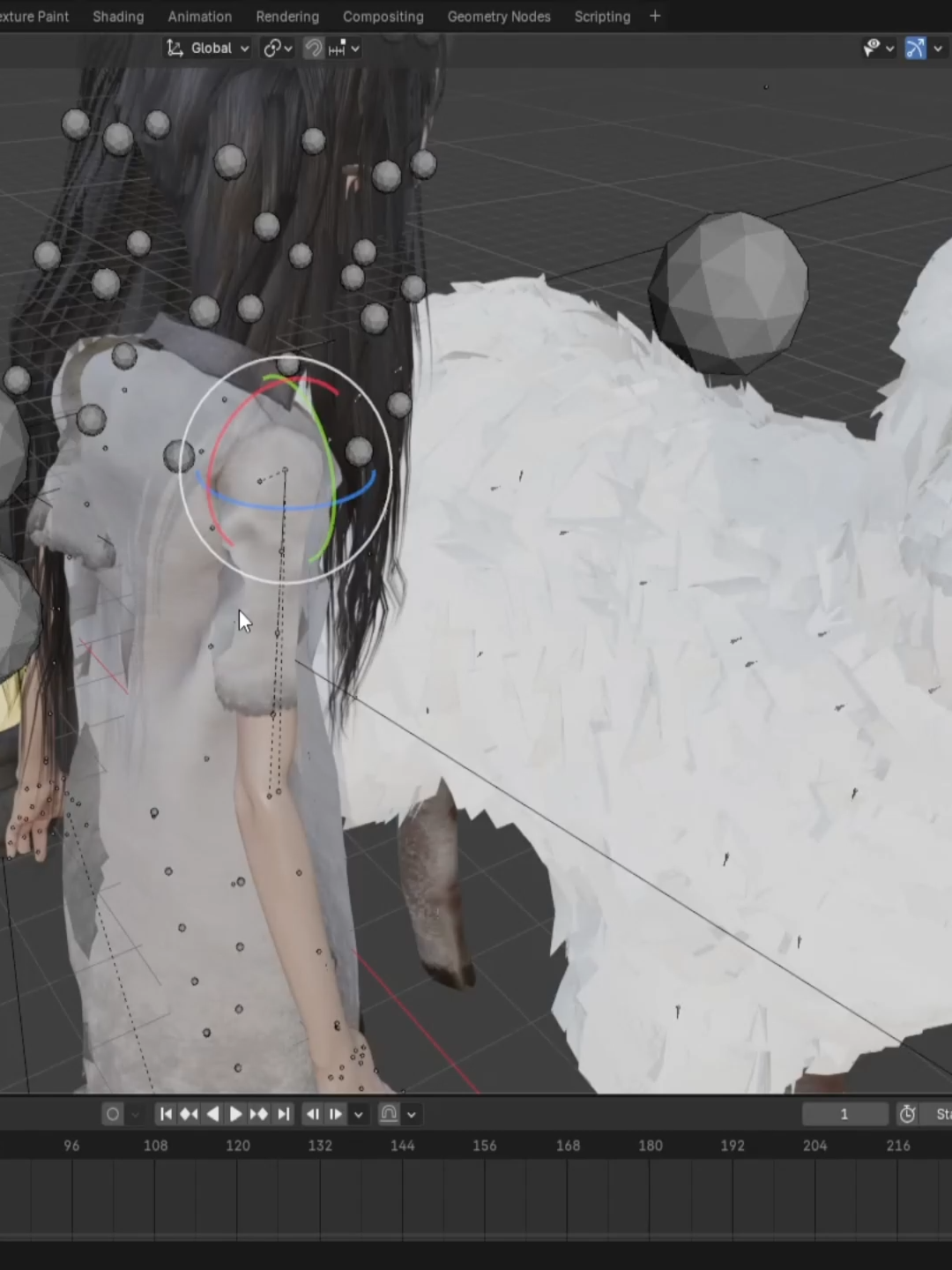Expand the pivot point dropdown
The width and height of the screenshot is (952, 1270).
pyautogui.click(x=278, y=49)
